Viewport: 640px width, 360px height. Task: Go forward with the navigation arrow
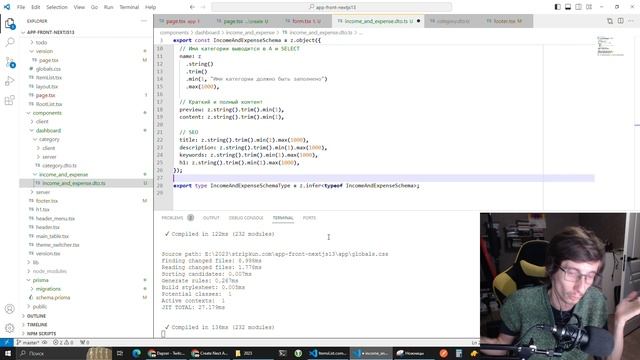(x=203, y=7)
